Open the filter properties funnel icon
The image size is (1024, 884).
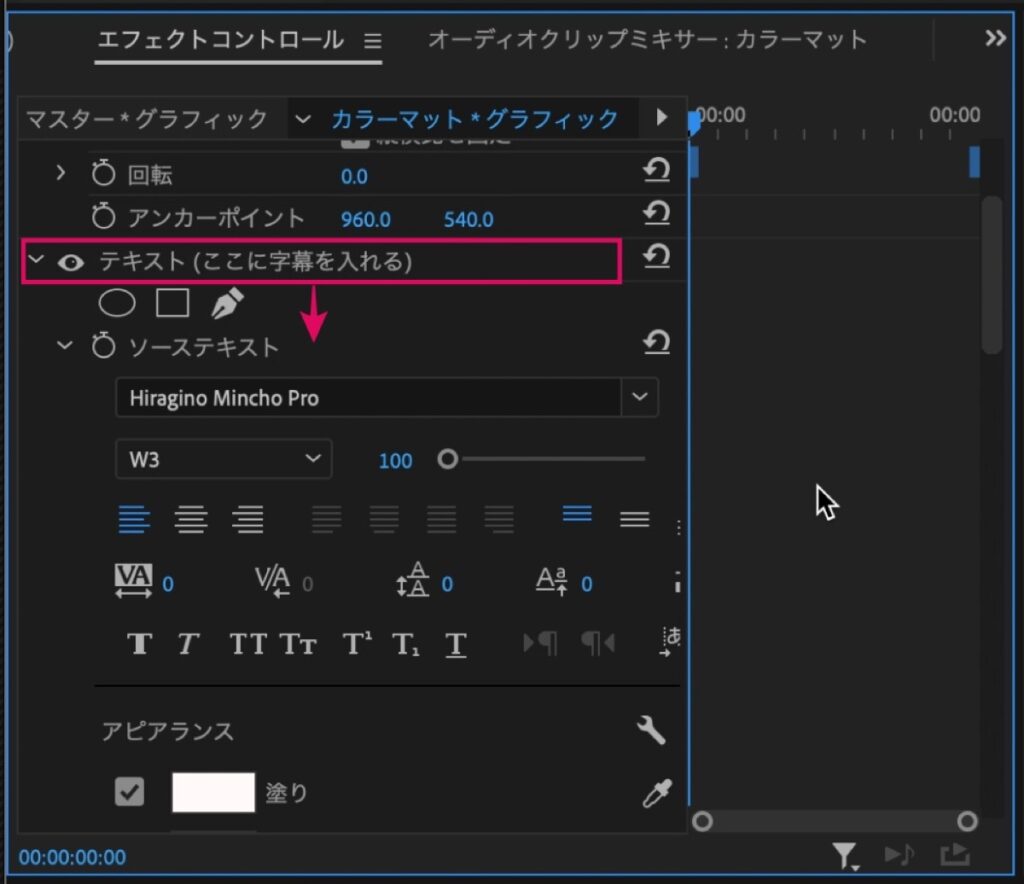(x=845, y=856)
